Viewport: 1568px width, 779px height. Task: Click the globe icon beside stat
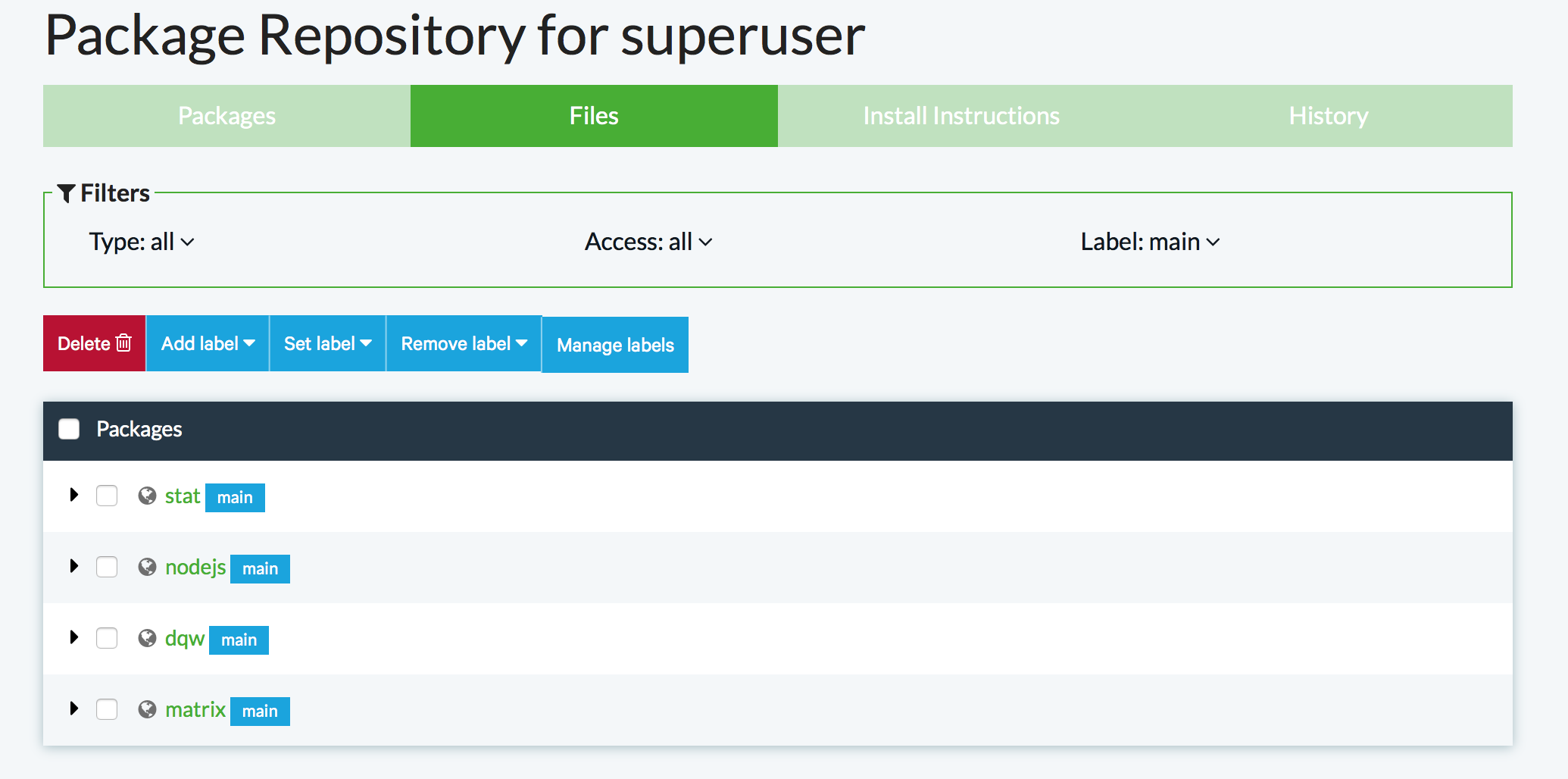pos(147,496)
